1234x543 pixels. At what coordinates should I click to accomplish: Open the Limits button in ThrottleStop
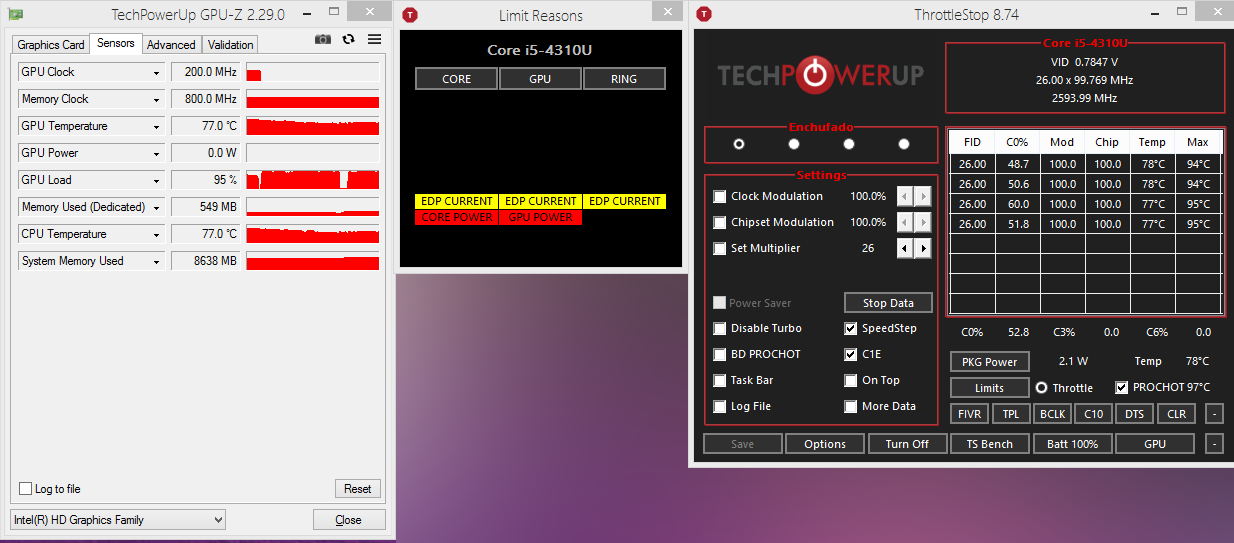click(x=989, y=388)
